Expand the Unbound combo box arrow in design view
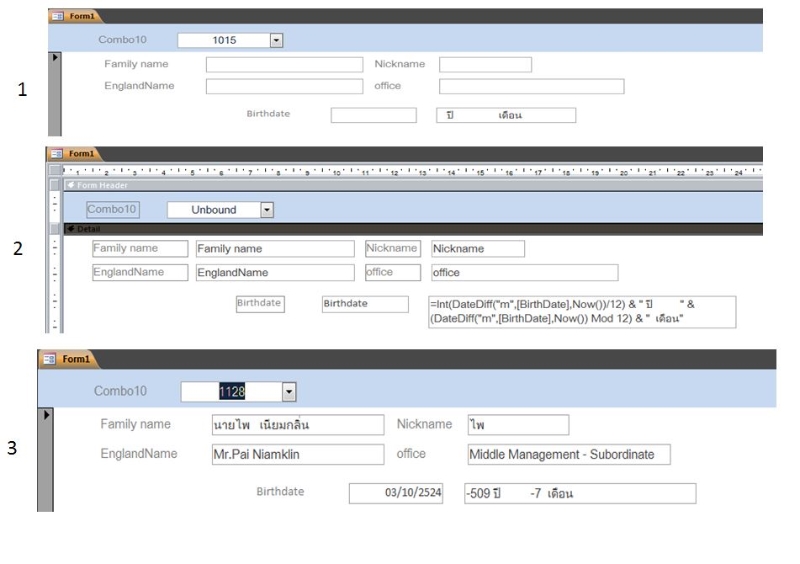Screen dimensions: 800x564 pyautogui.click(x=266, y=210)
